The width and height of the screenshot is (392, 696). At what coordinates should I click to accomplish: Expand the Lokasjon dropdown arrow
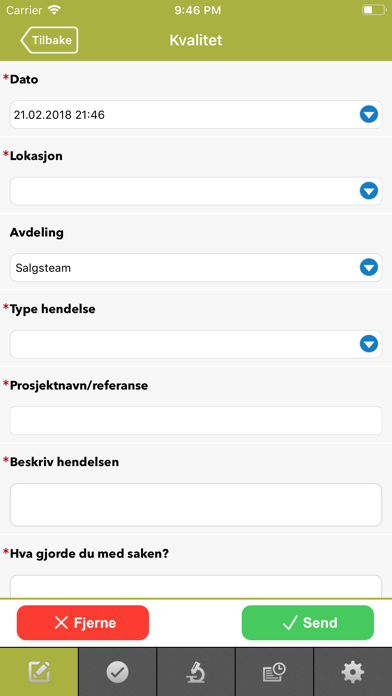(368, 191)
